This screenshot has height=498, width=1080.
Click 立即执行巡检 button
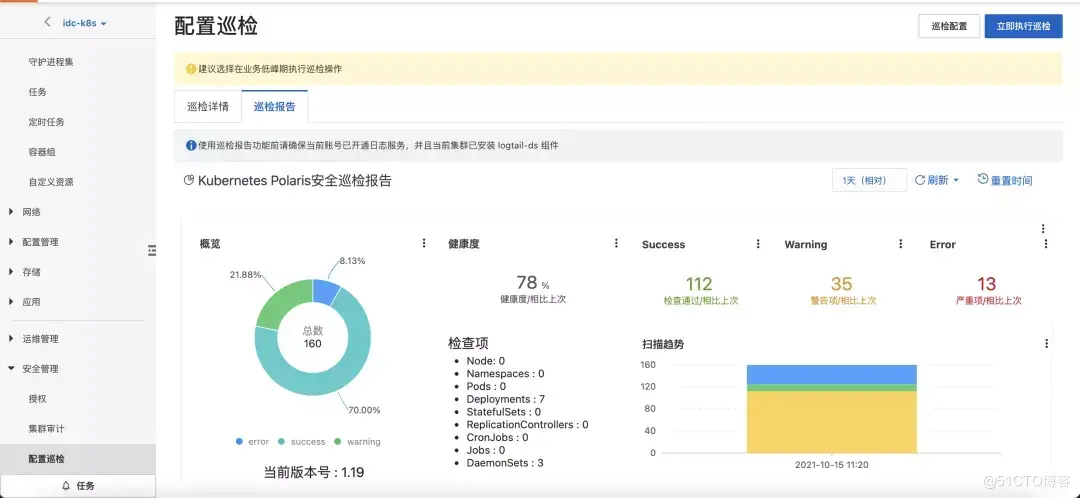tap(1024, 26)
